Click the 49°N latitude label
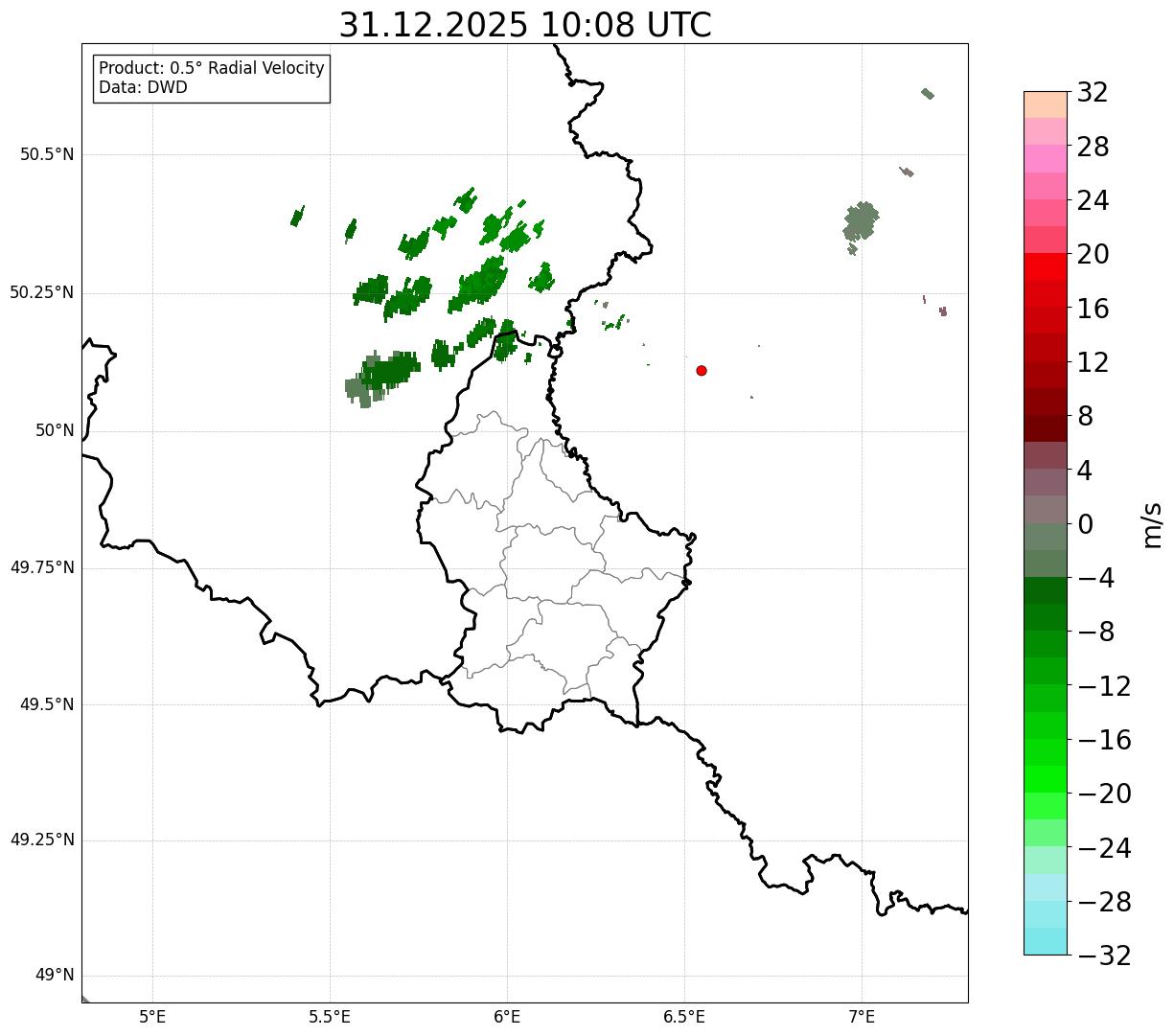The height and width of the screenshot is (1036, 1174). 55,976
